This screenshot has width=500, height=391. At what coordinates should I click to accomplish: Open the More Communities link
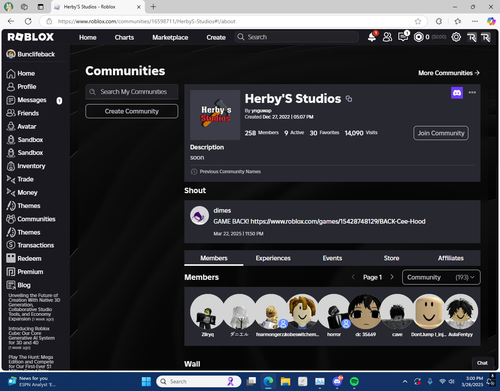click(449, 73)
